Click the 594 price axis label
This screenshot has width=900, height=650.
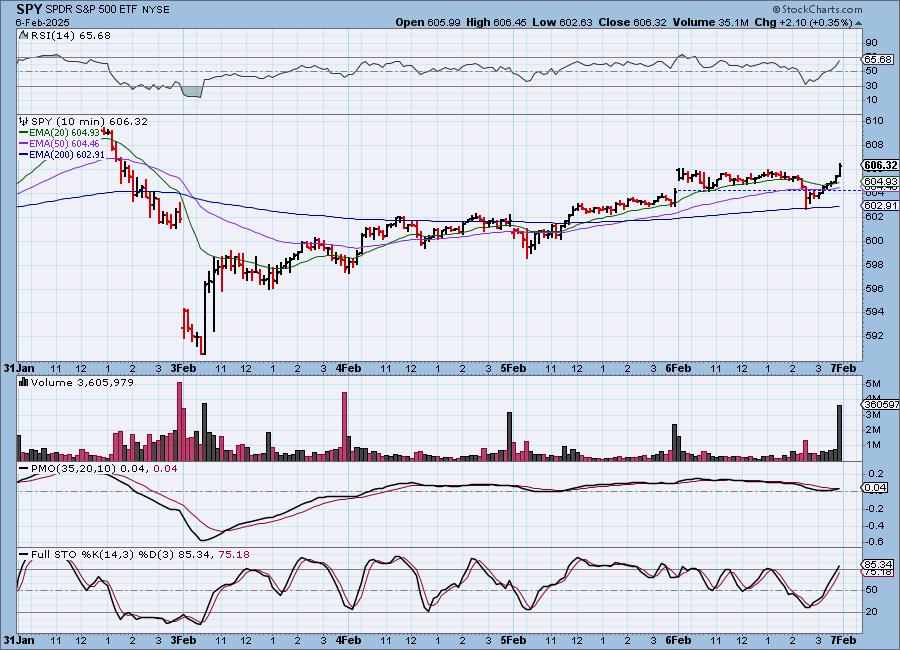pyautogui.click(x=875, y=312)
